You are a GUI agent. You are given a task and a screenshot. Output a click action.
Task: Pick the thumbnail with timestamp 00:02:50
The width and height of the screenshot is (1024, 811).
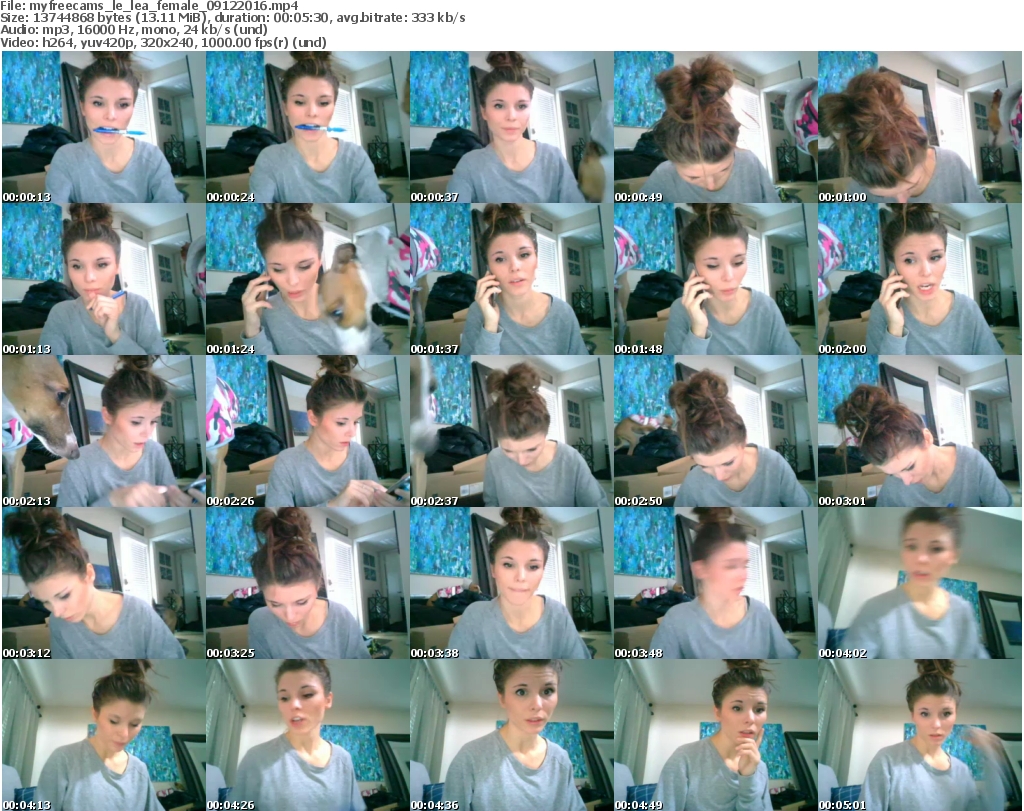(715, 432)
